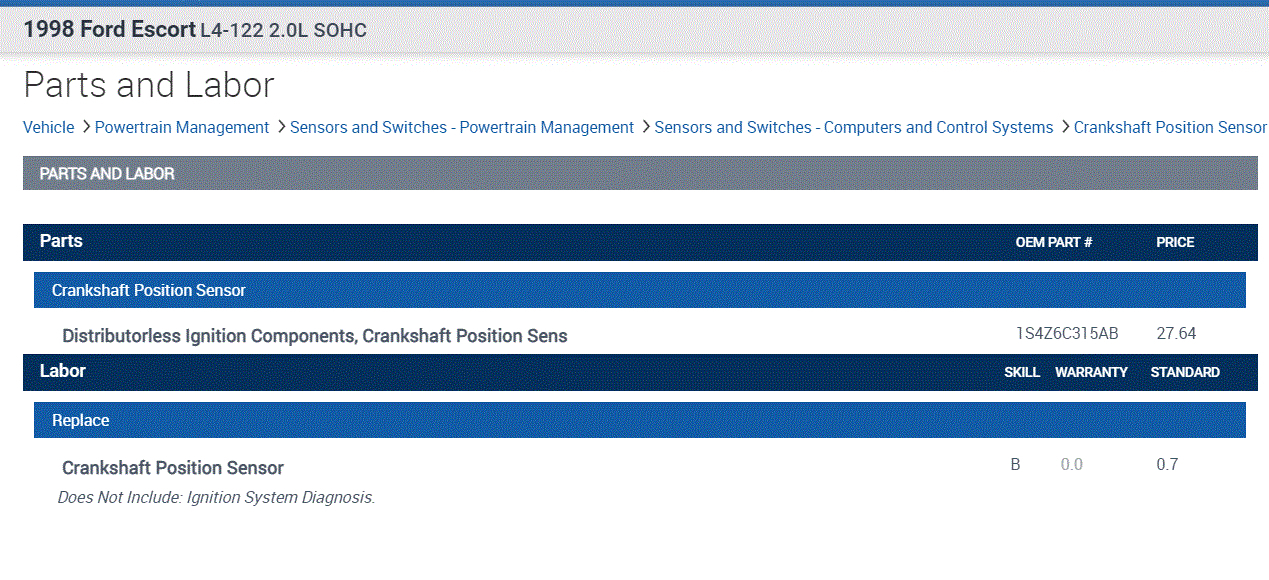Select the Crankshaft Position Sensor labor row

click(x=173, y=468)
